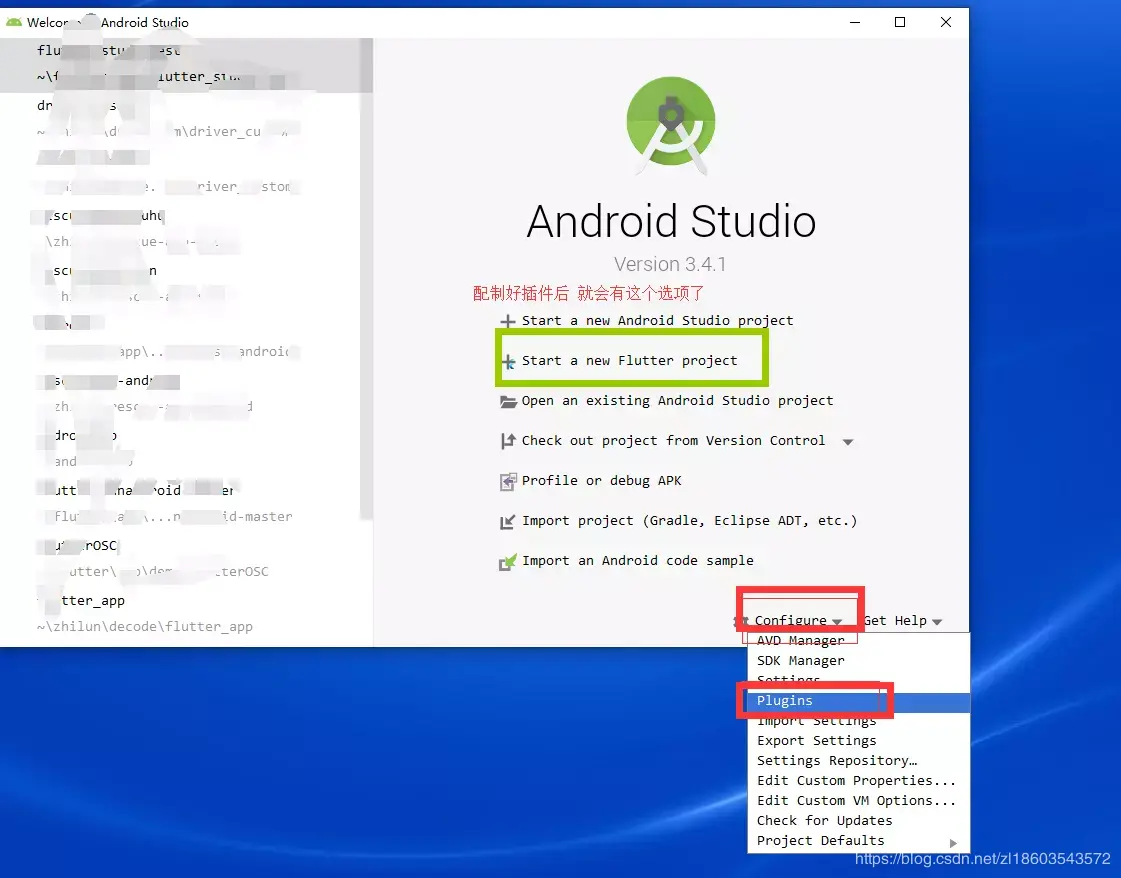Minimize the Android Studio welcome window
Screen dimensions: 1121x878
[x=854, y=22]
